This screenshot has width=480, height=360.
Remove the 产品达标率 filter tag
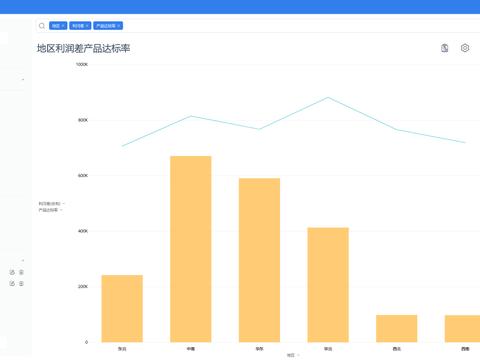pos(119,26)
